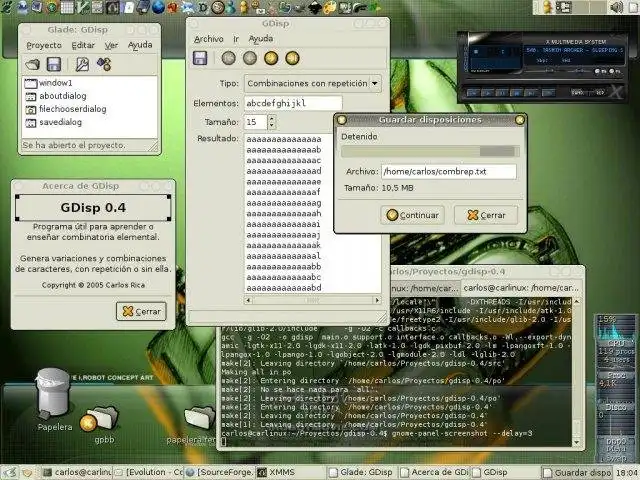The width and height of the screenshot is (640, 480).
Task: Select filechooserdialog in Glade project list
Action: (x=90, y=109)
